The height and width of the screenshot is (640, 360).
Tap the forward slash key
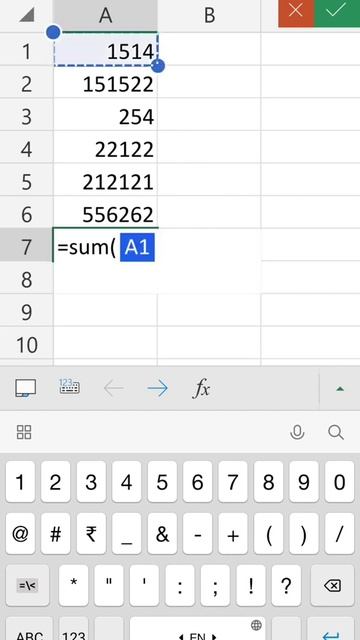coord(340,534)
